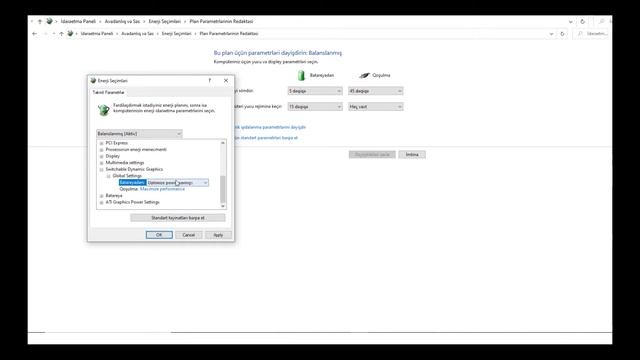Select Multimedia settings label
The width and height of the screenshot is (640, 360).
coord(125,163)
